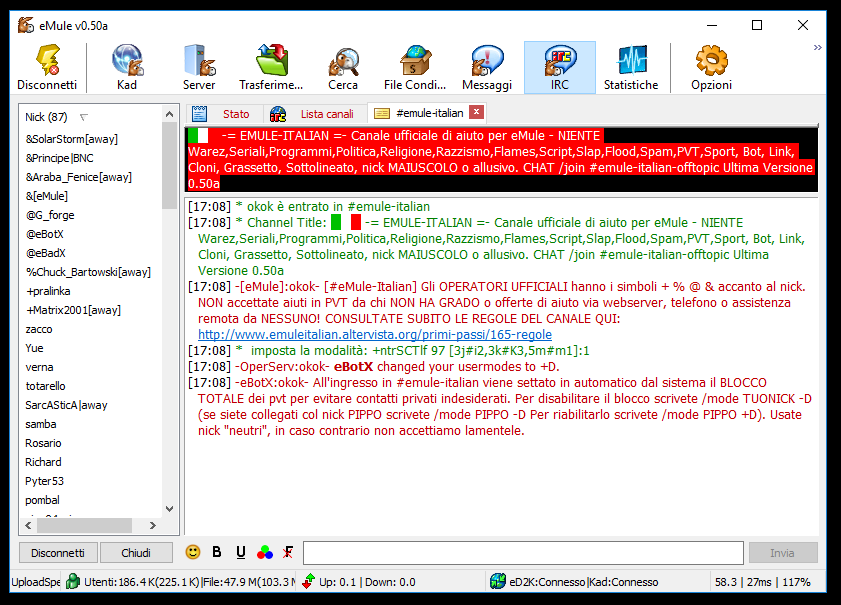
Task: Expand the toolbar overflow chevron
Action: [x=817, y=47]
